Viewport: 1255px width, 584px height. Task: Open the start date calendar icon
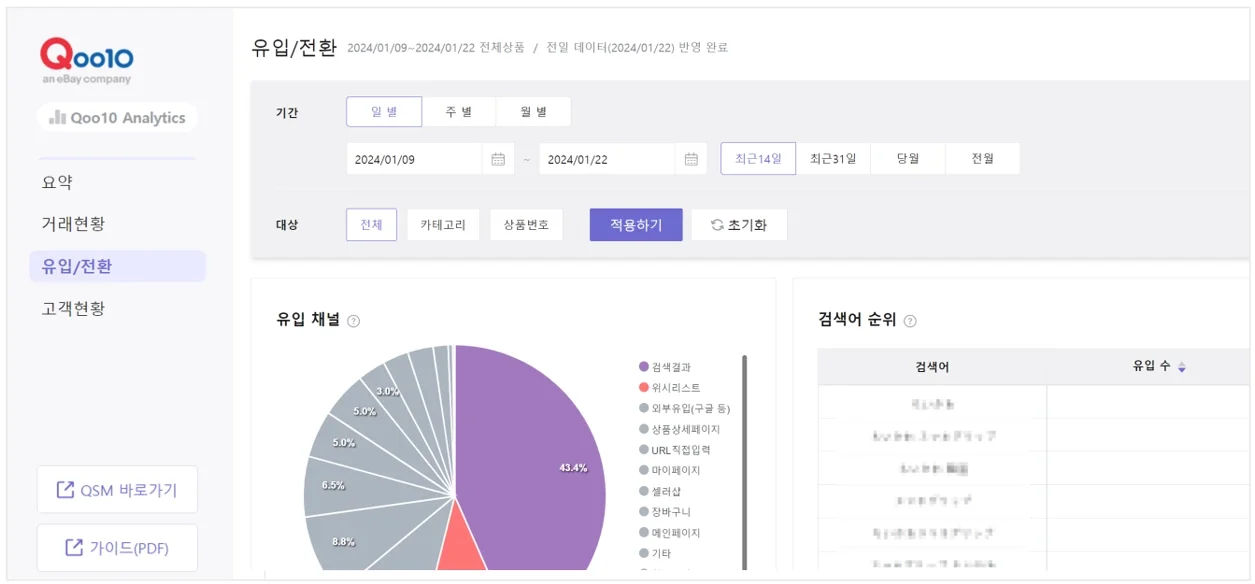(498, 159)
